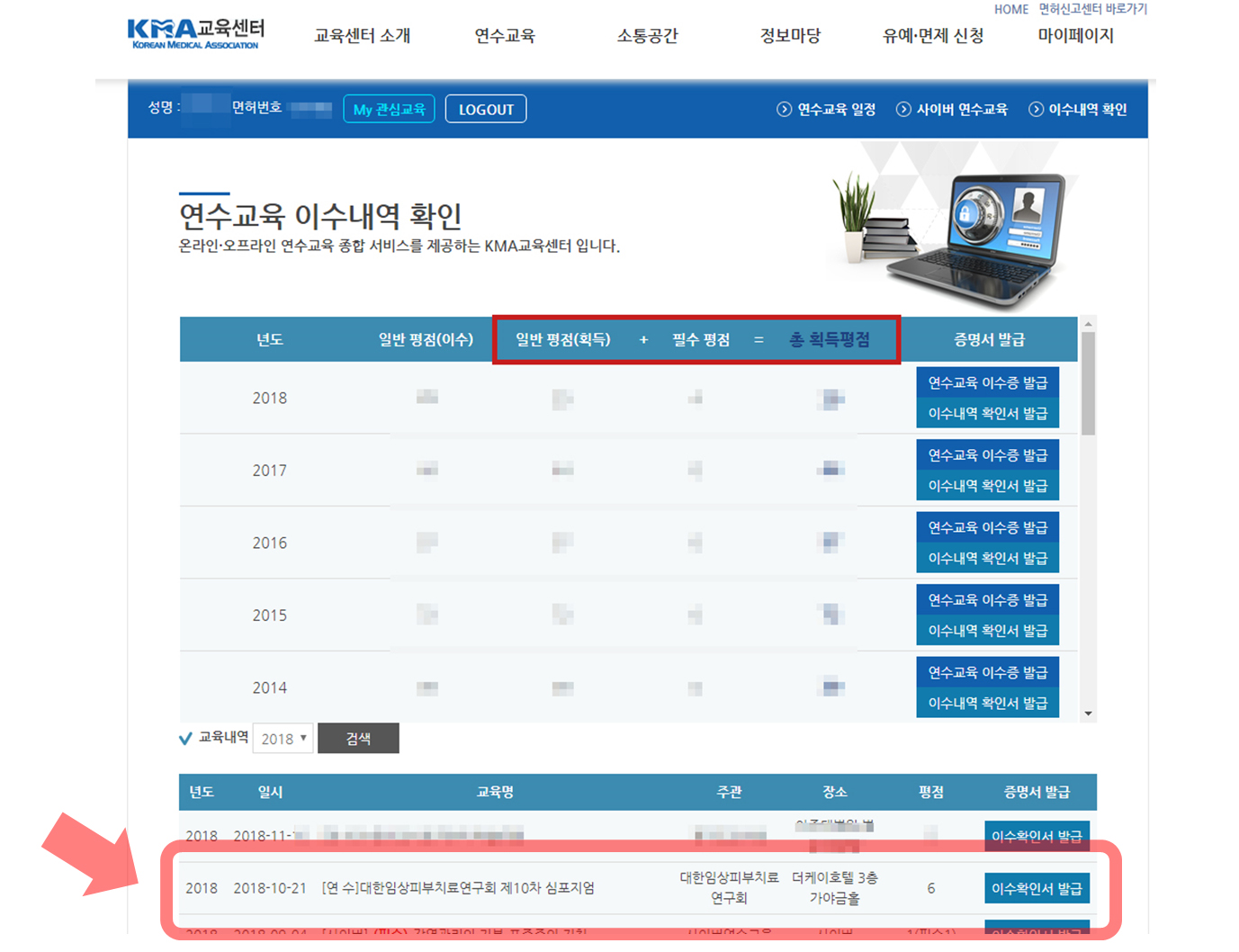
Task: Click the scroll up arrow of table
Action: pos(1088,324)
